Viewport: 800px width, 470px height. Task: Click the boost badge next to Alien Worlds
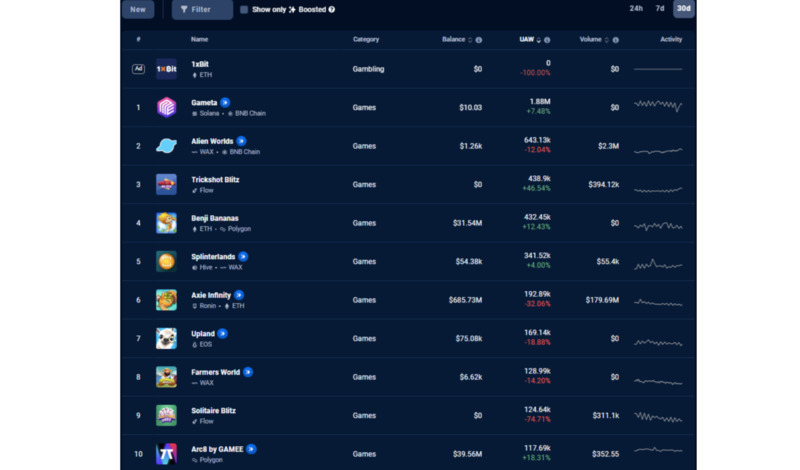pos(241,141)
